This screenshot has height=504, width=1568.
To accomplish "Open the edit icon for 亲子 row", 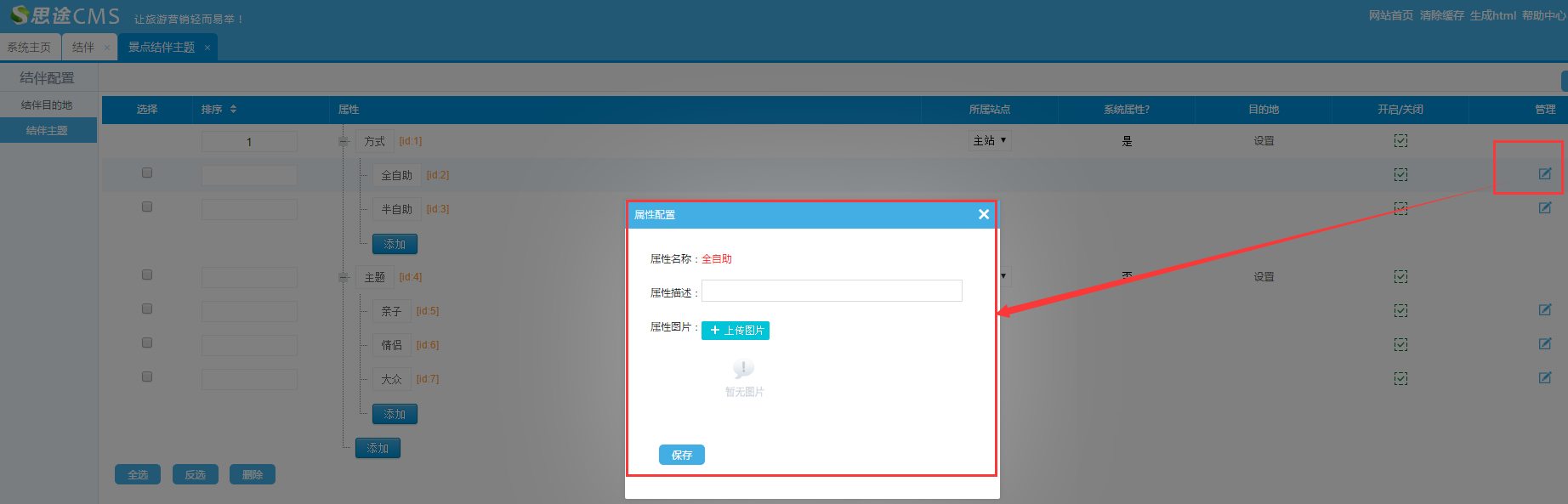I will click(x=1544, y=310).
